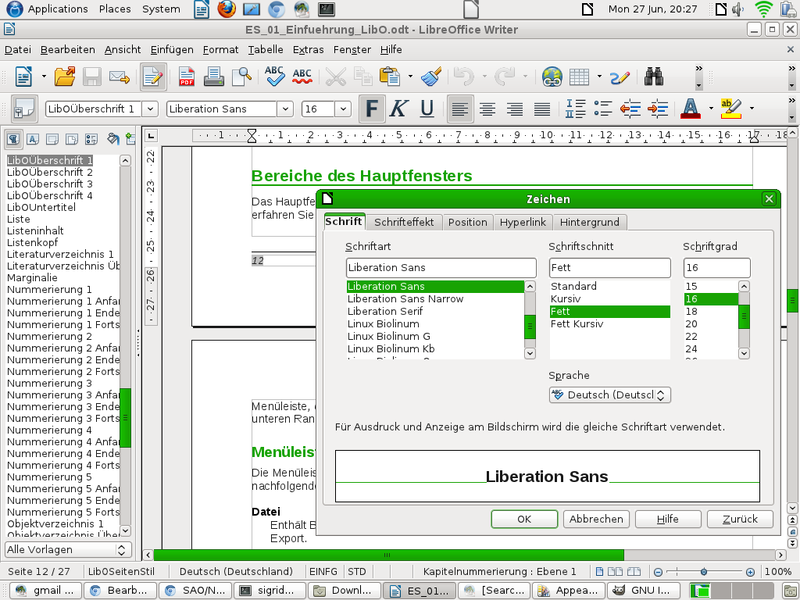Open the Format menu
Screen dimensions: 800x600
click(220, 49)
